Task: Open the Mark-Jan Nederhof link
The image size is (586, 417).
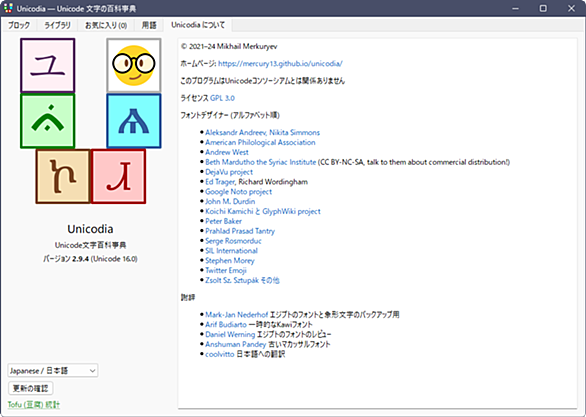Action: pyautogui.click(x=237, y=315)
